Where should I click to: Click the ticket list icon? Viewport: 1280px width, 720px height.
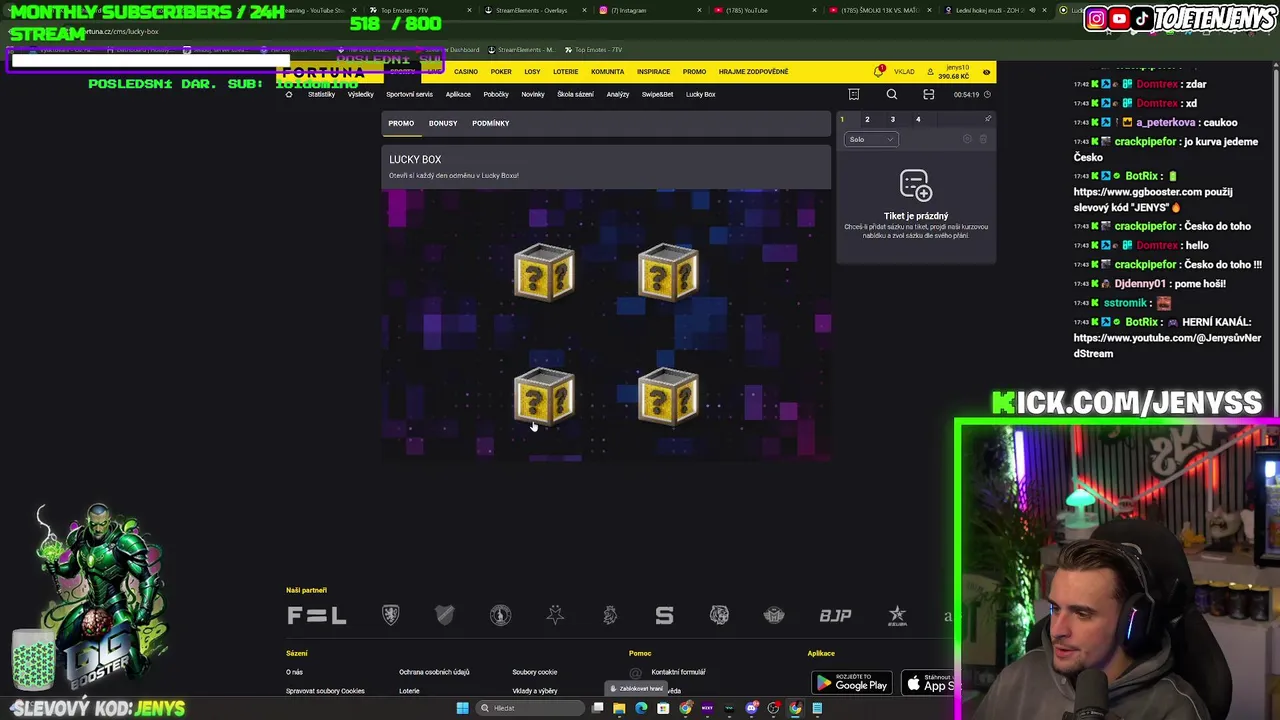[854, 94]
